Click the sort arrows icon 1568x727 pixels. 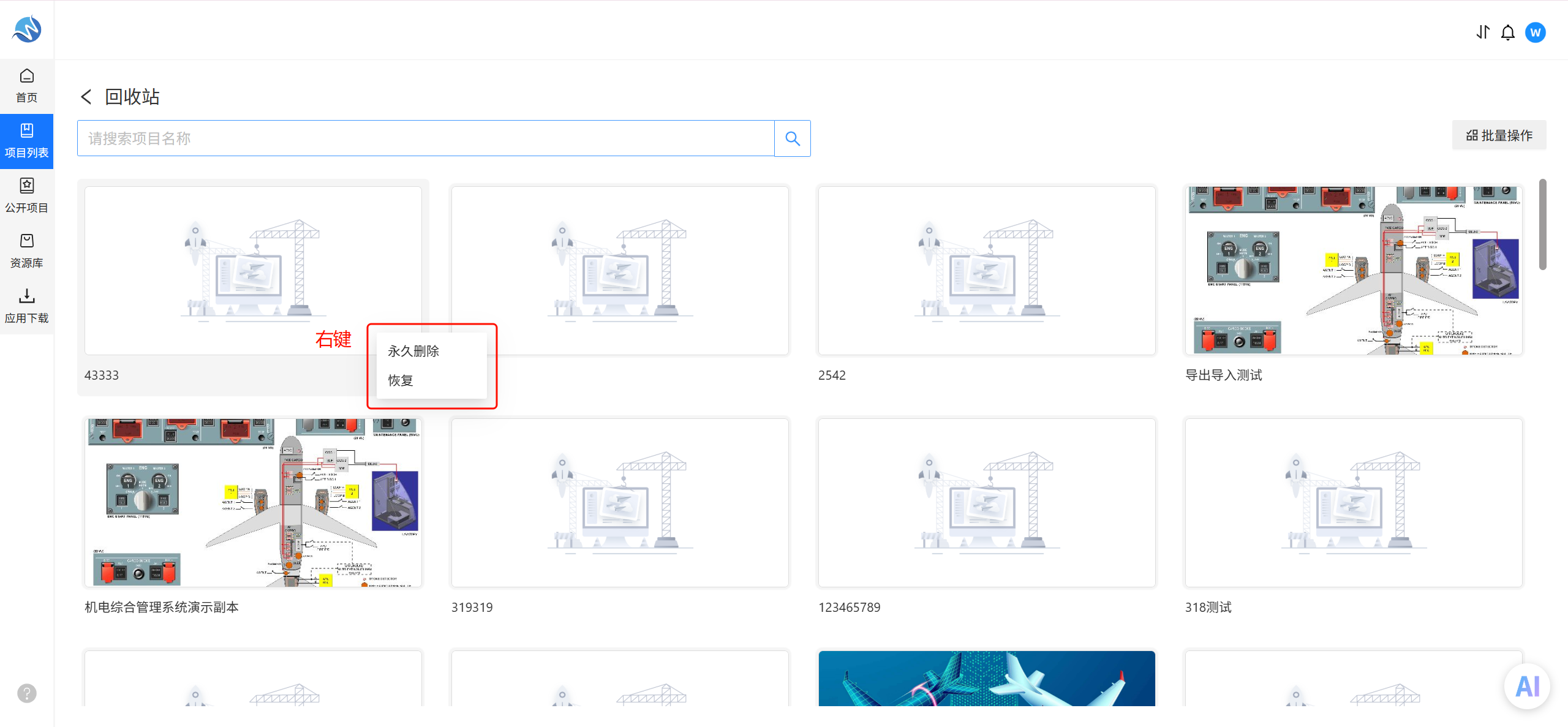click(1483, 32)
